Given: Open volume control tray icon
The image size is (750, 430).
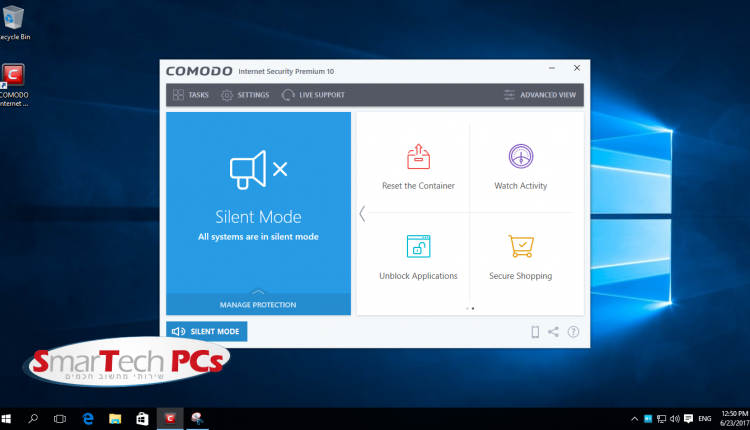Looking at the screenshot, I should (x=675, y=419).
